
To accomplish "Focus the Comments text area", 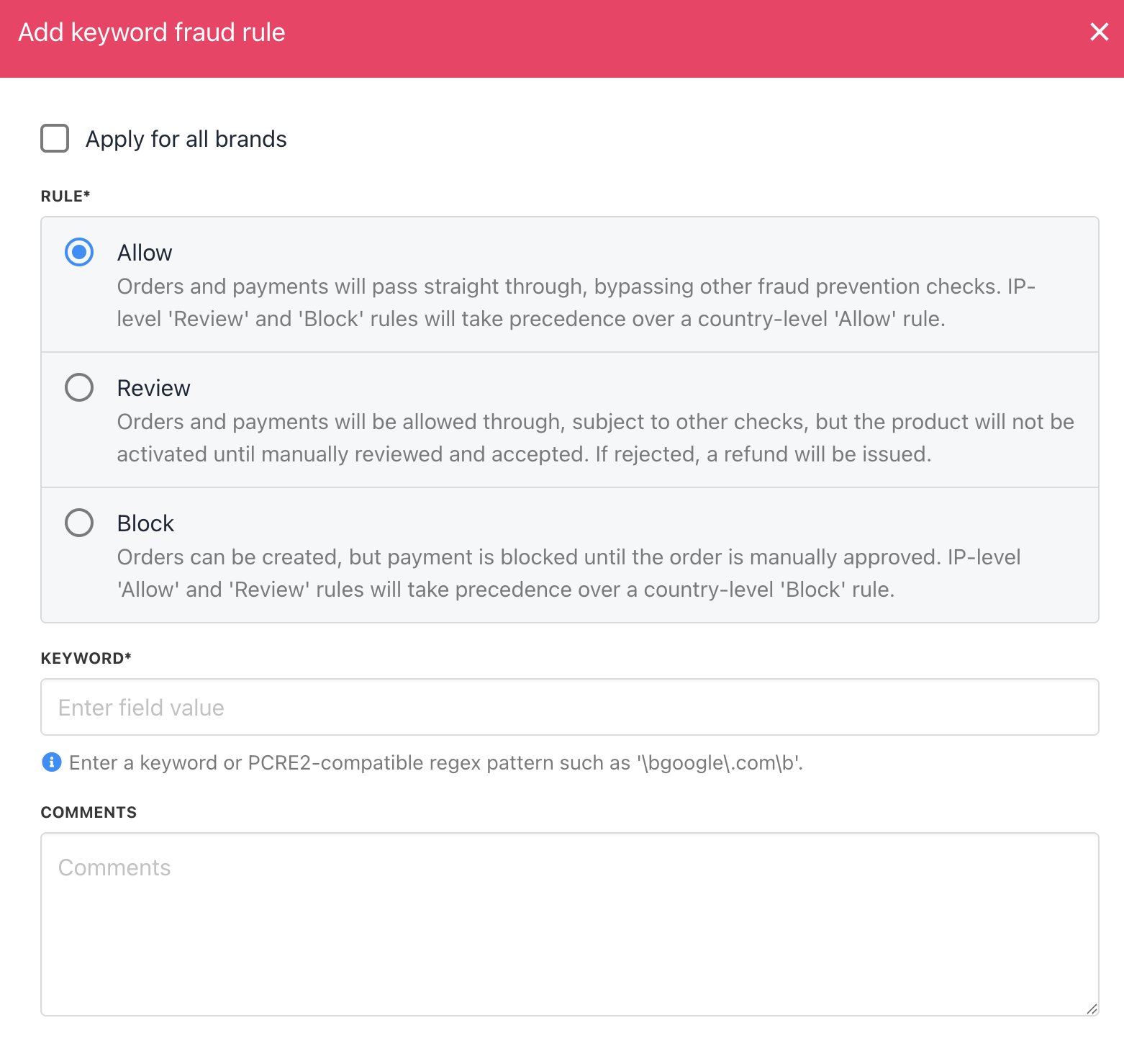I will [570, 924].
